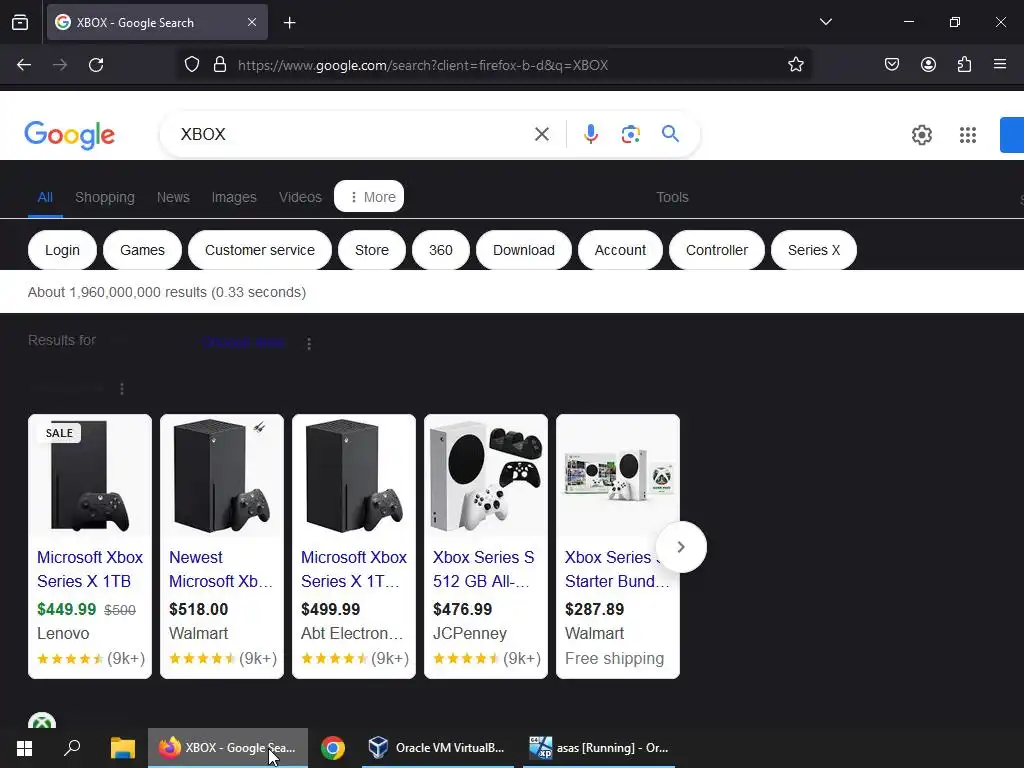Viewport: 1024px width, 768px height.
Task: Filter by Store chip
Action: tap(372, 250)
